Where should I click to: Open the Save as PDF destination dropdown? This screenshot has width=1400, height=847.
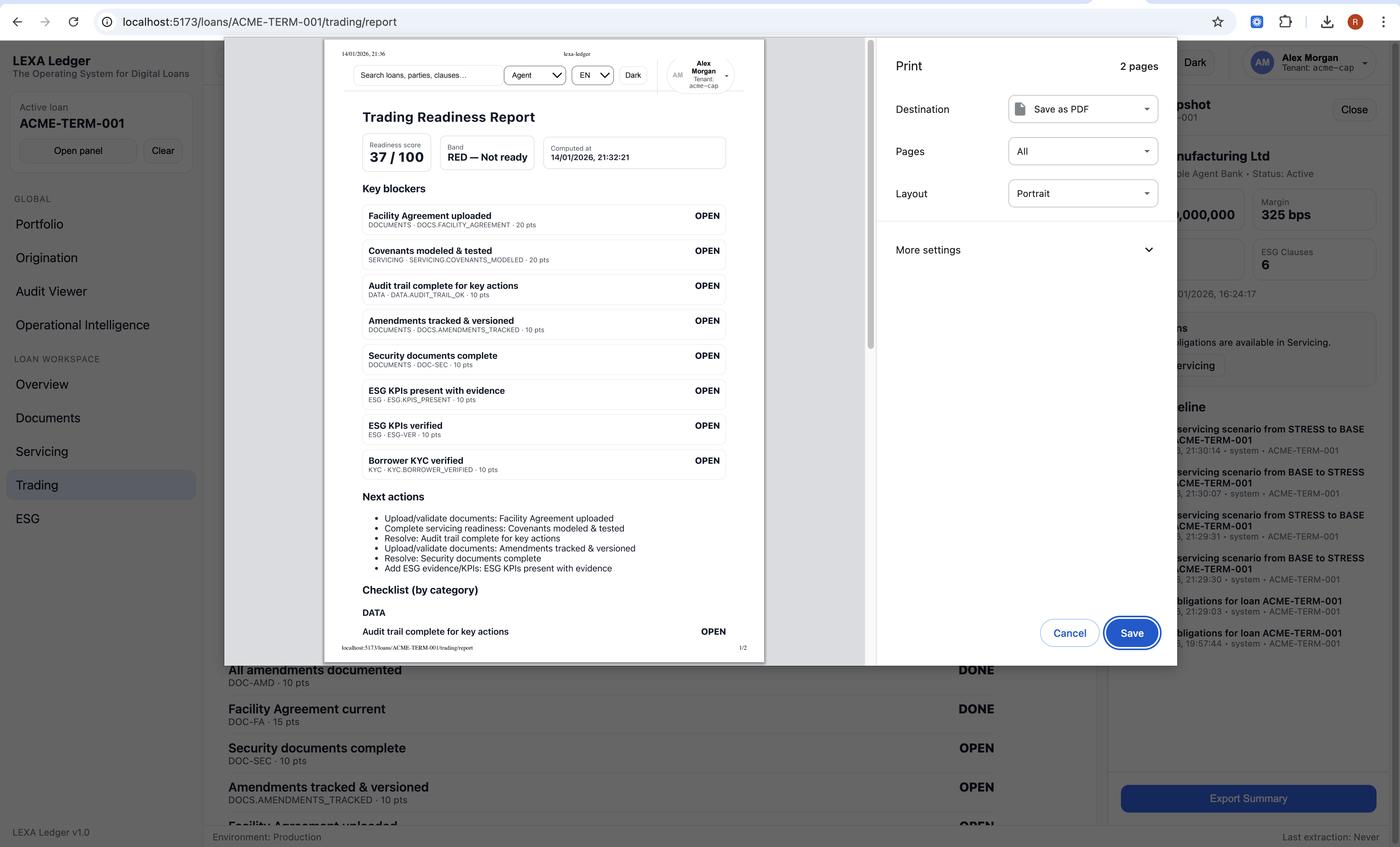(x=1082, y=109)
